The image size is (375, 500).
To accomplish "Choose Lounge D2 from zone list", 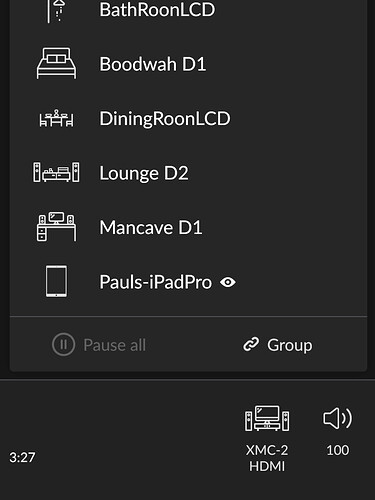I will (x=189, y=173).
